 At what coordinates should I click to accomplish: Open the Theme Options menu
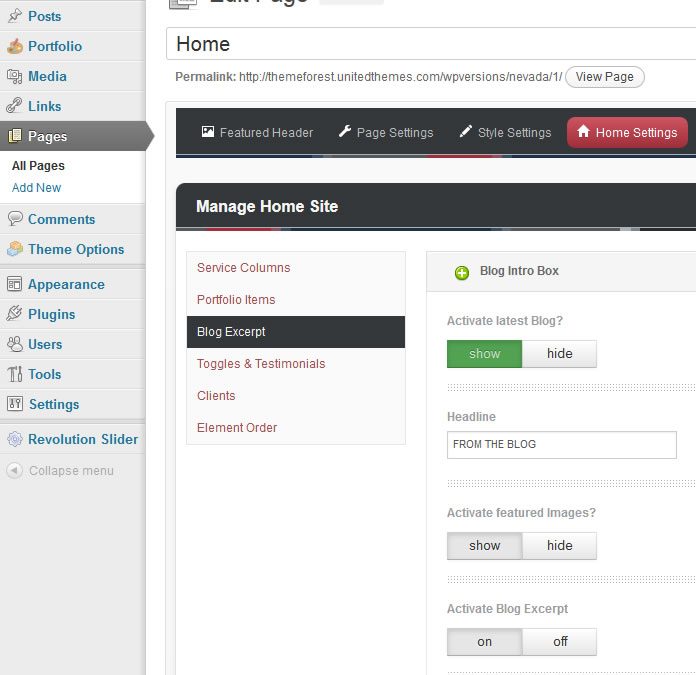pyautogui.click(x=75, y=249)
